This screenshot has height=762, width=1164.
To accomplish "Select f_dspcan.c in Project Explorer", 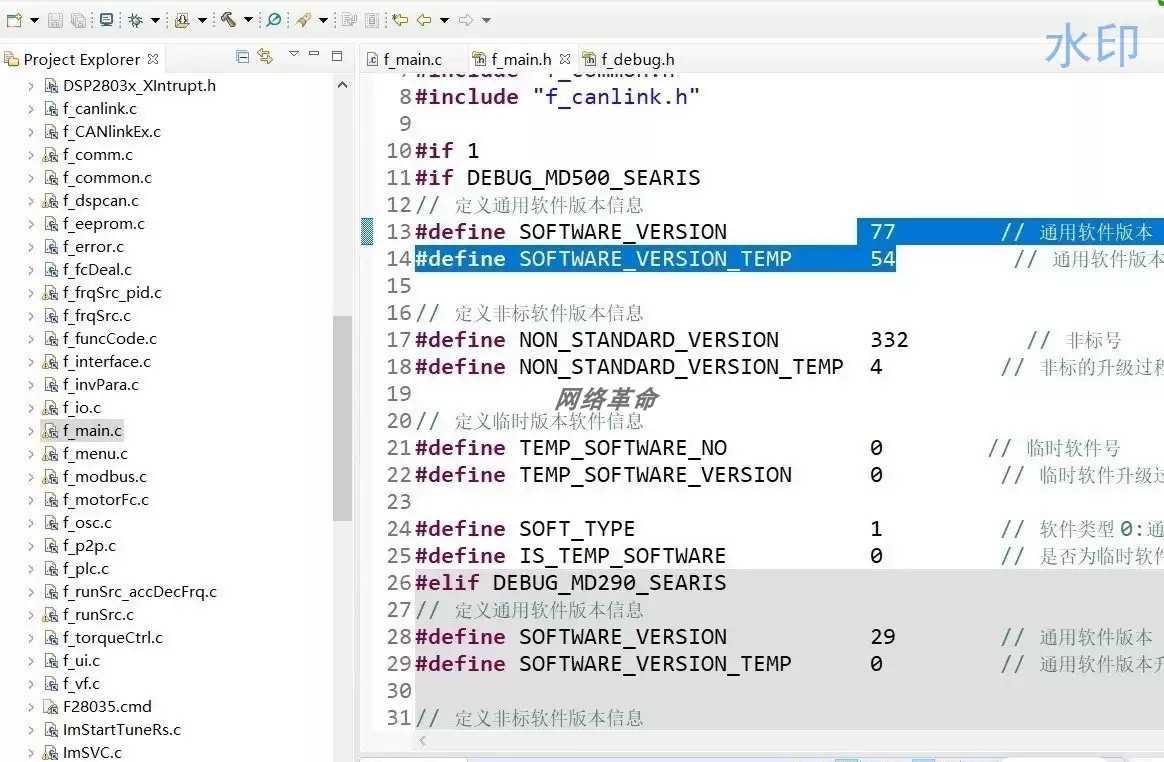I will pos(100,201).
